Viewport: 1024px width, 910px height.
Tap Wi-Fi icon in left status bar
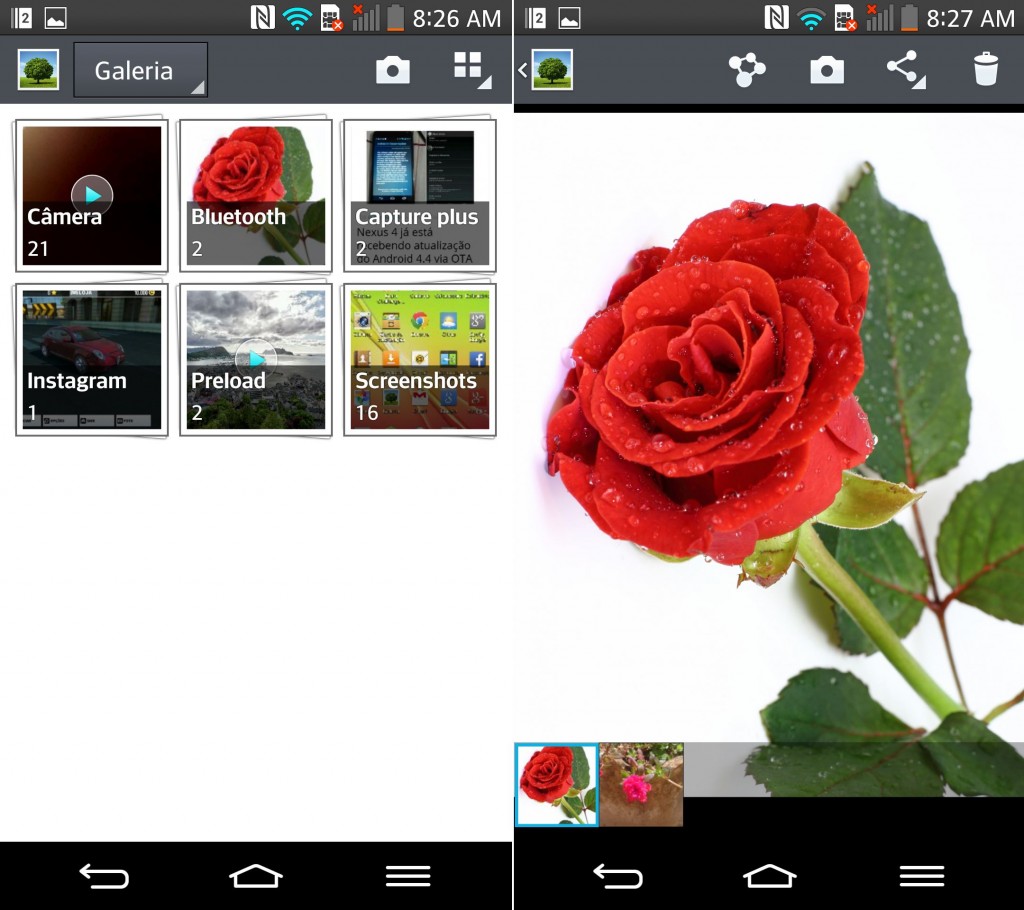[297, 18]
